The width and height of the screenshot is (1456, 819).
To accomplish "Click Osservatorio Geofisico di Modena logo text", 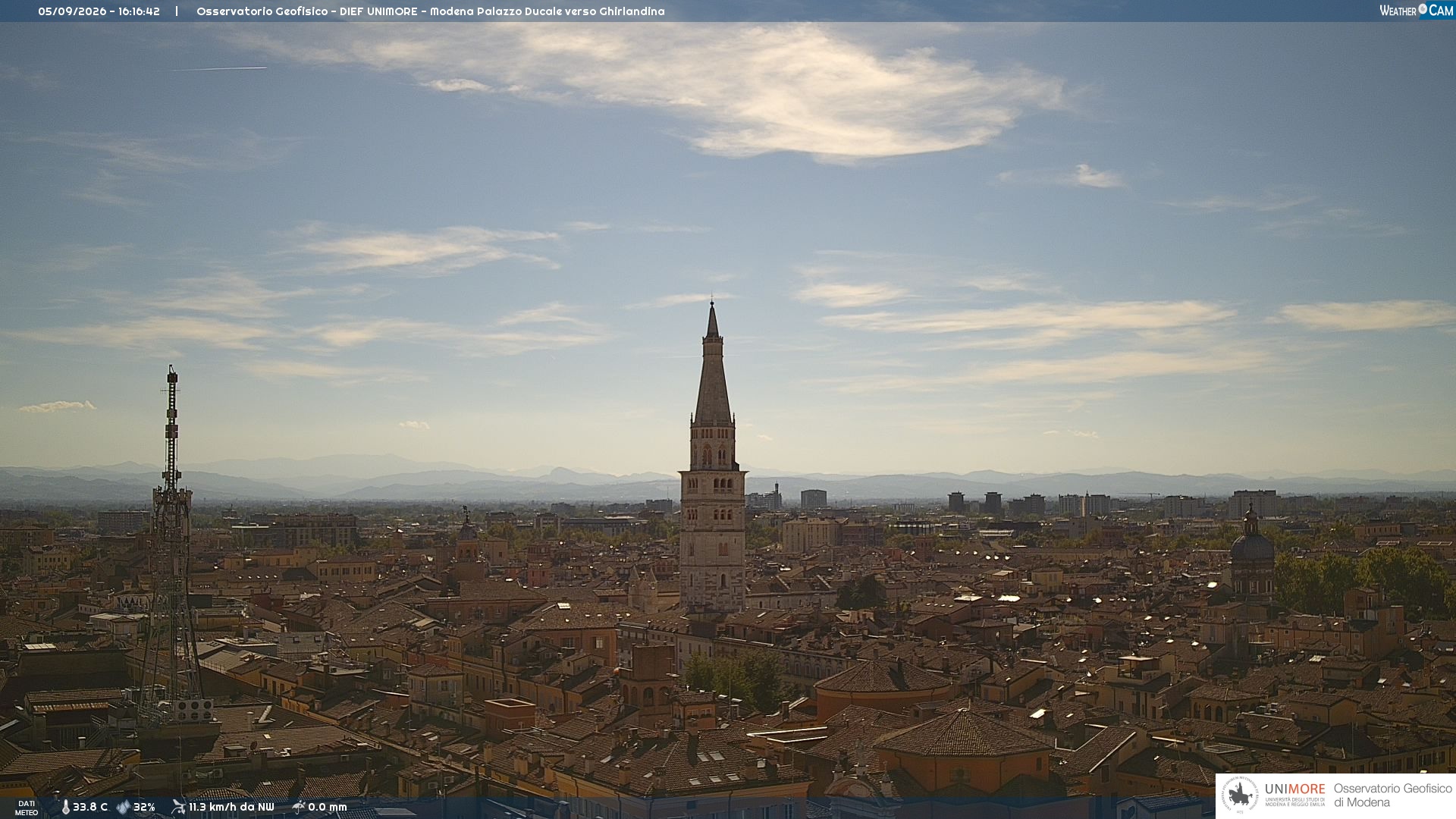I will point(1393,795).
